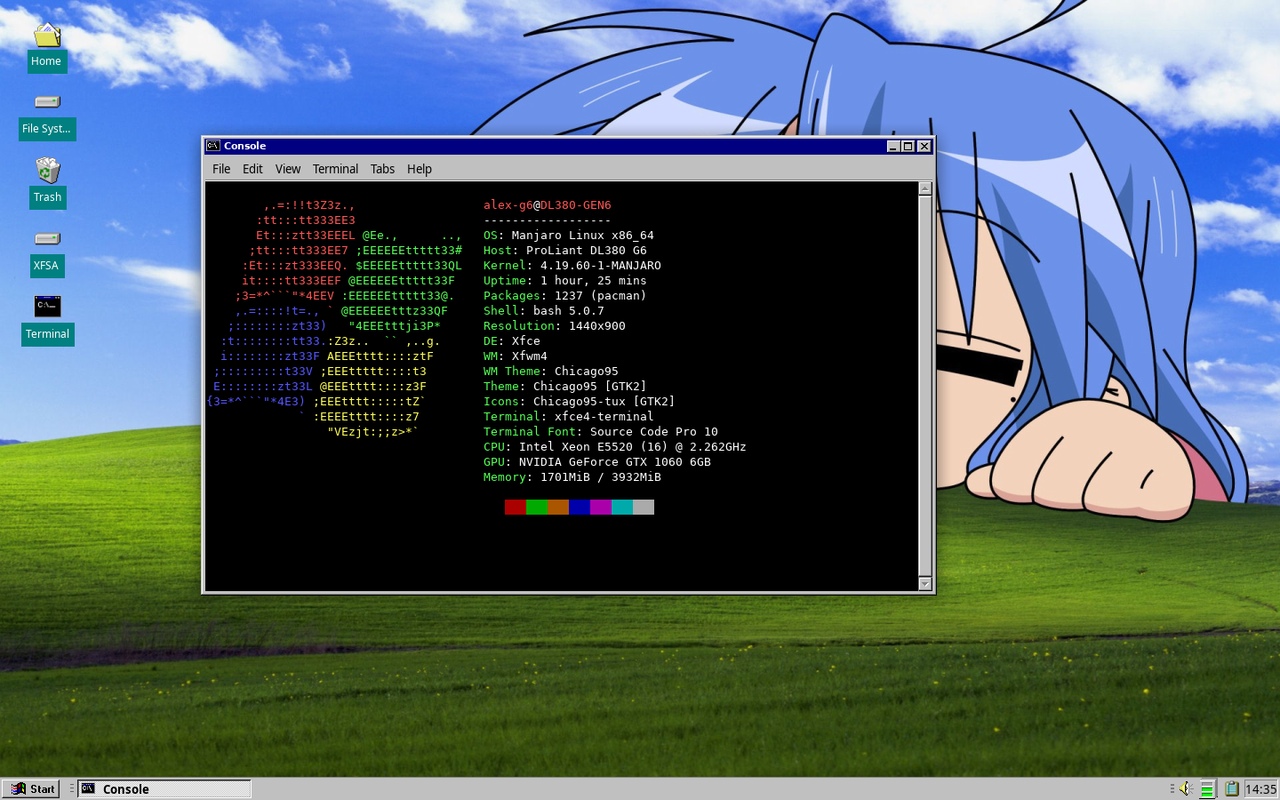The width and height of the screenshot is (1280, 800).
Task: Open the View menu in Console
Action: click(x=288, y=169)
